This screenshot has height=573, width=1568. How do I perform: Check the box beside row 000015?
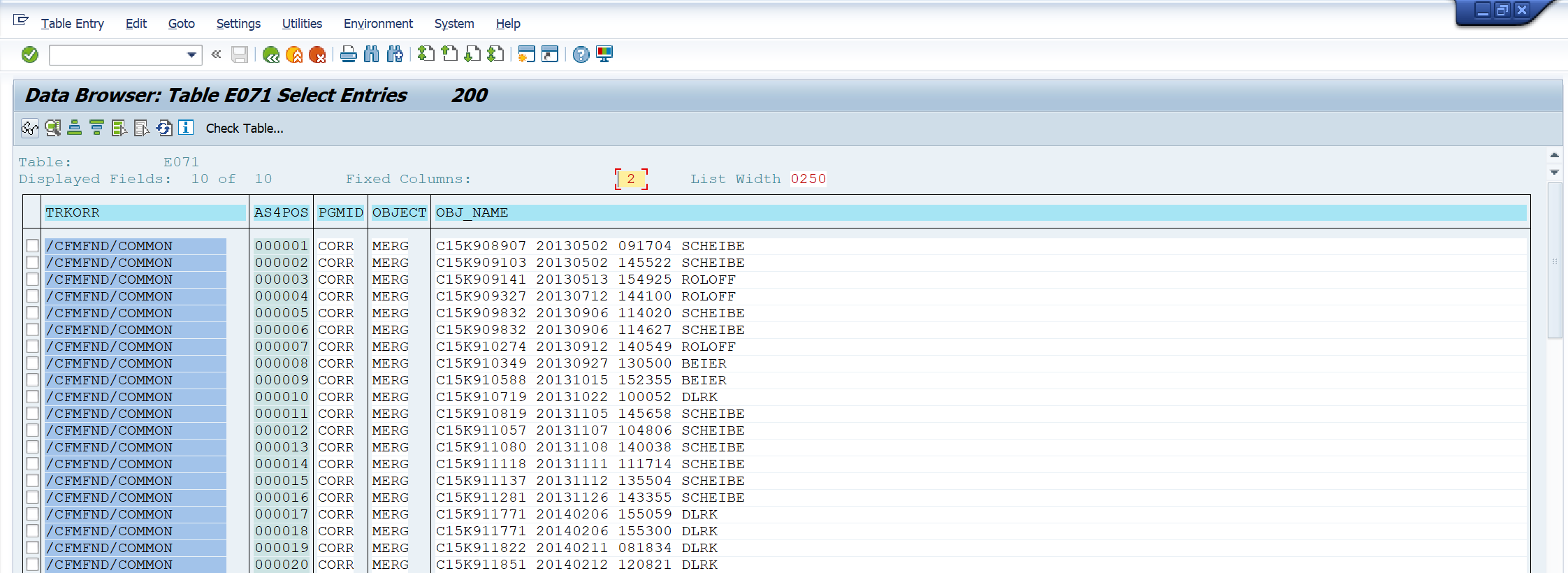32,481
